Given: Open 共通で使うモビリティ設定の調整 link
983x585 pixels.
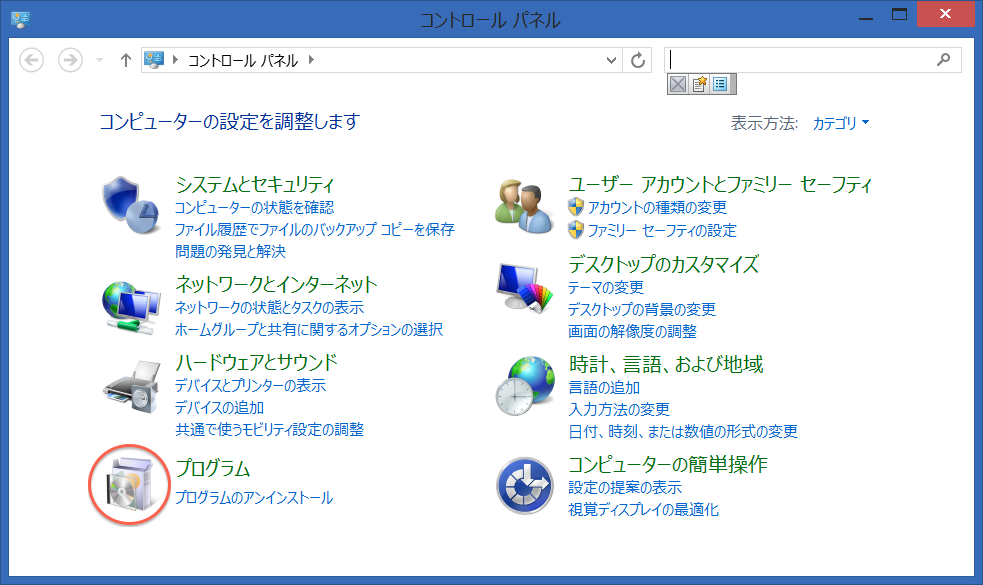Looking at the screenshot, I should click(x=270, y=430).
